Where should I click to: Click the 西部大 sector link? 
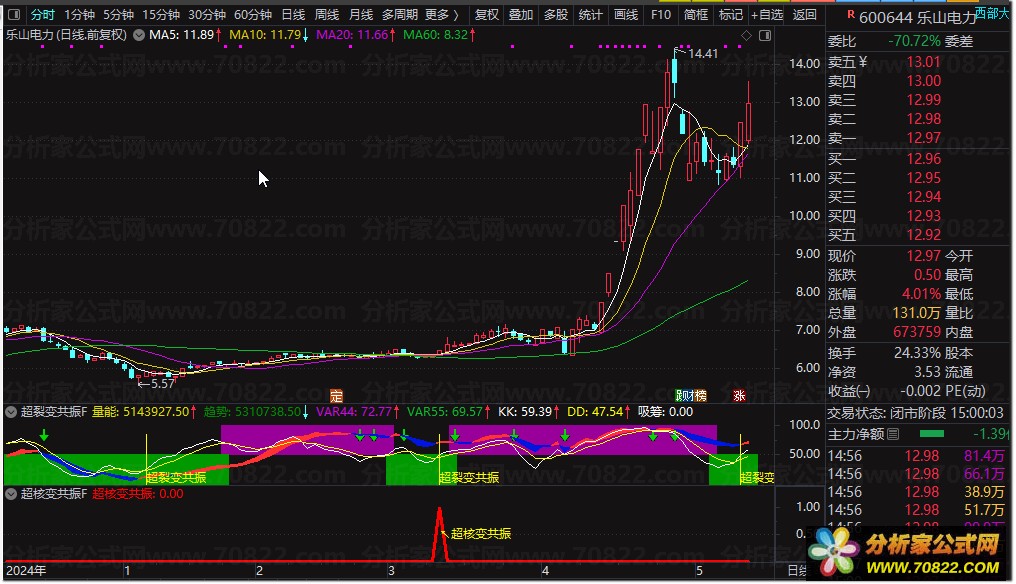[x=992, y=12]
